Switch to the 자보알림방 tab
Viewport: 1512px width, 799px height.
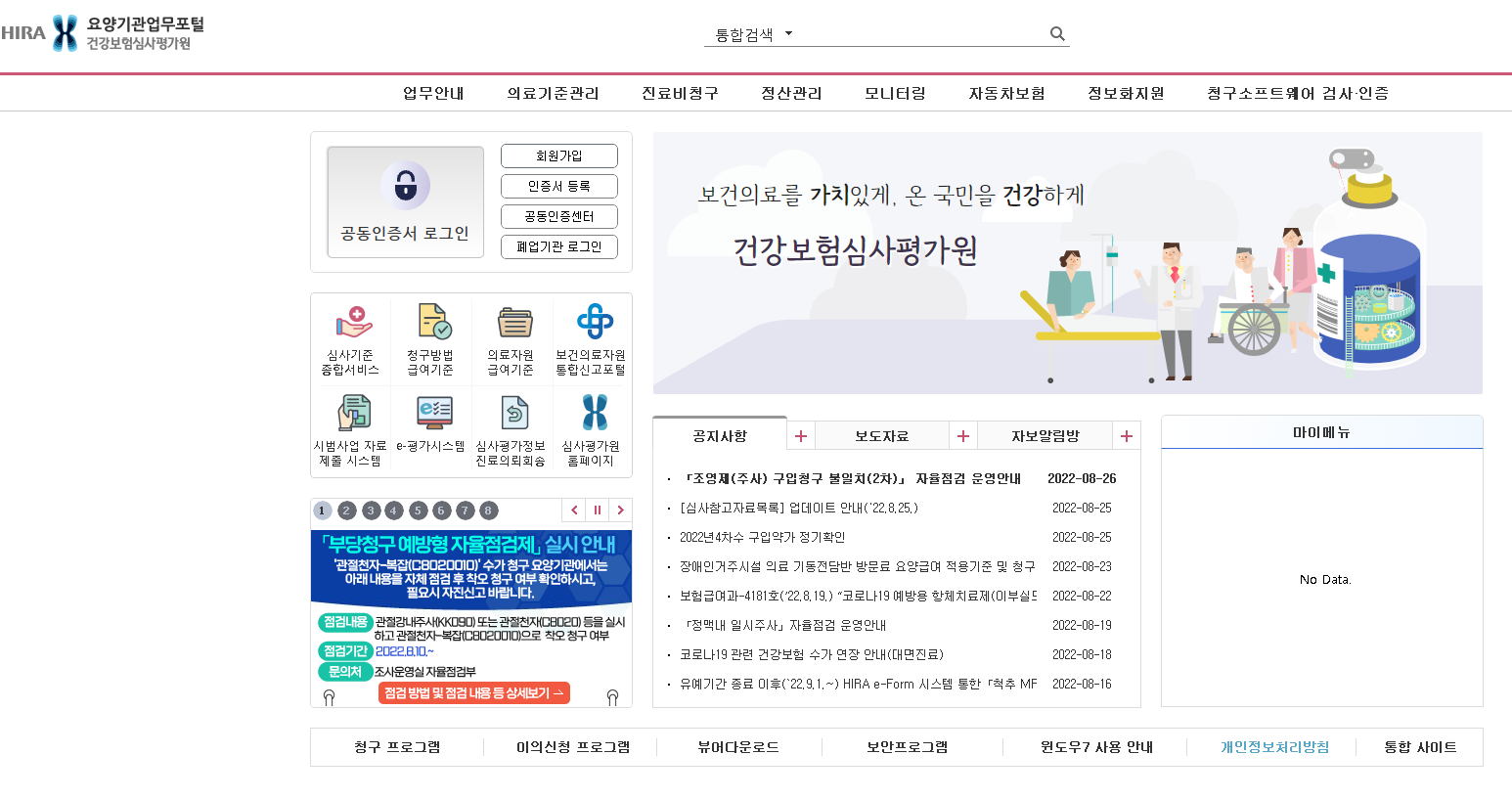tap(1045, 436)
